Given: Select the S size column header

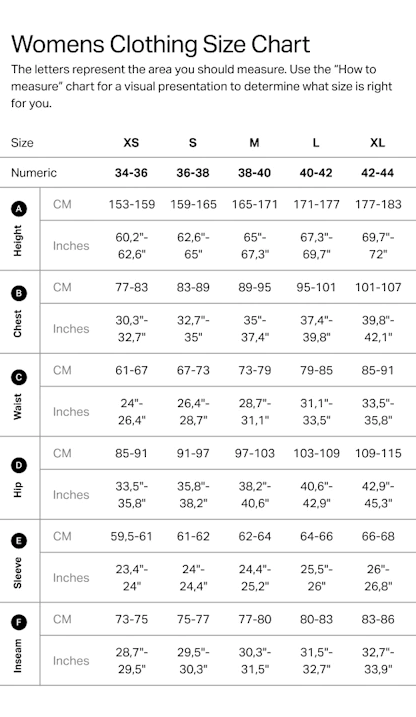Looking at the screenshot, I should (x=192, y=143).
